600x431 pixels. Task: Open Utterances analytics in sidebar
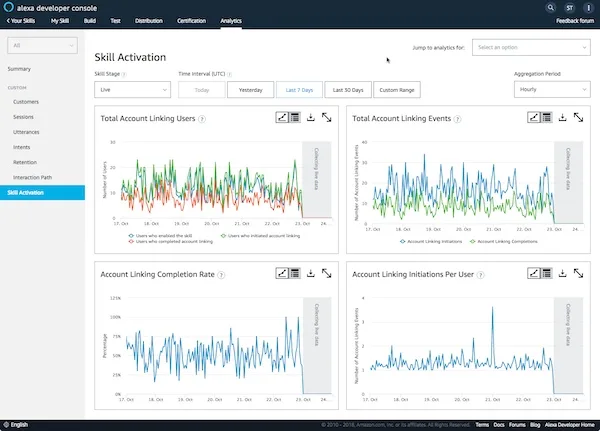26,132
